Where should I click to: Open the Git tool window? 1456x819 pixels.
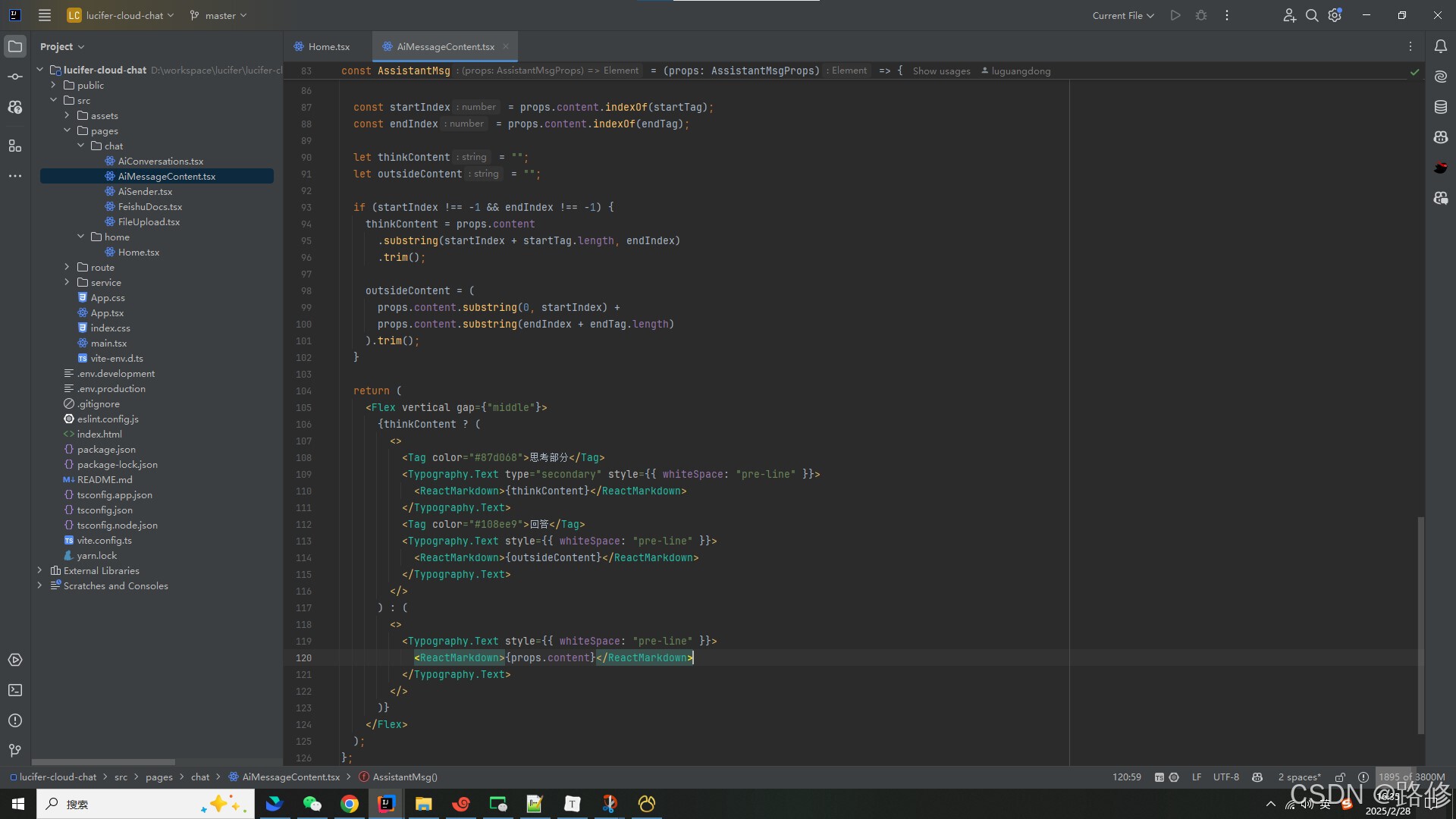(15, 751)
